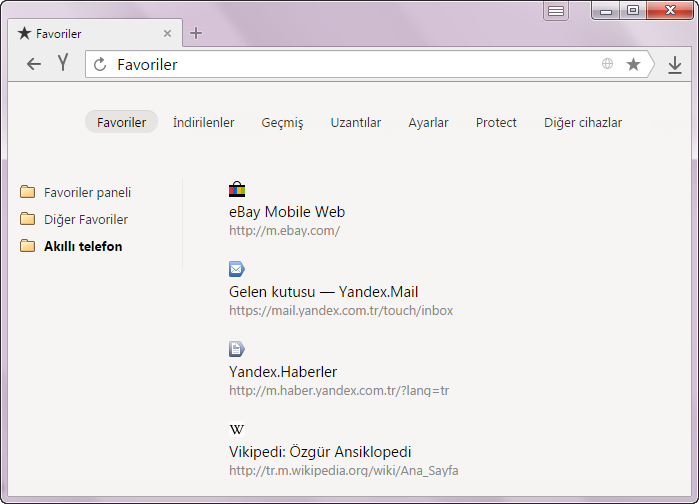
Task: Click the globe icon in address bar
Action: point(607,64)
